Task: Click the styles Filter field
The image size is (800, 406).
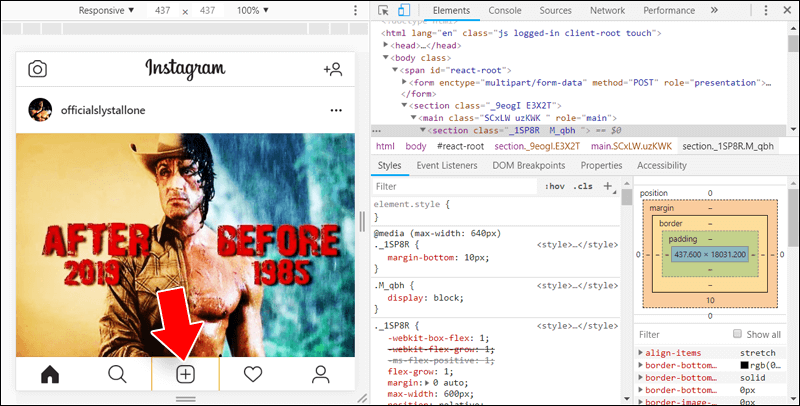Action: (x=454, y=186)
